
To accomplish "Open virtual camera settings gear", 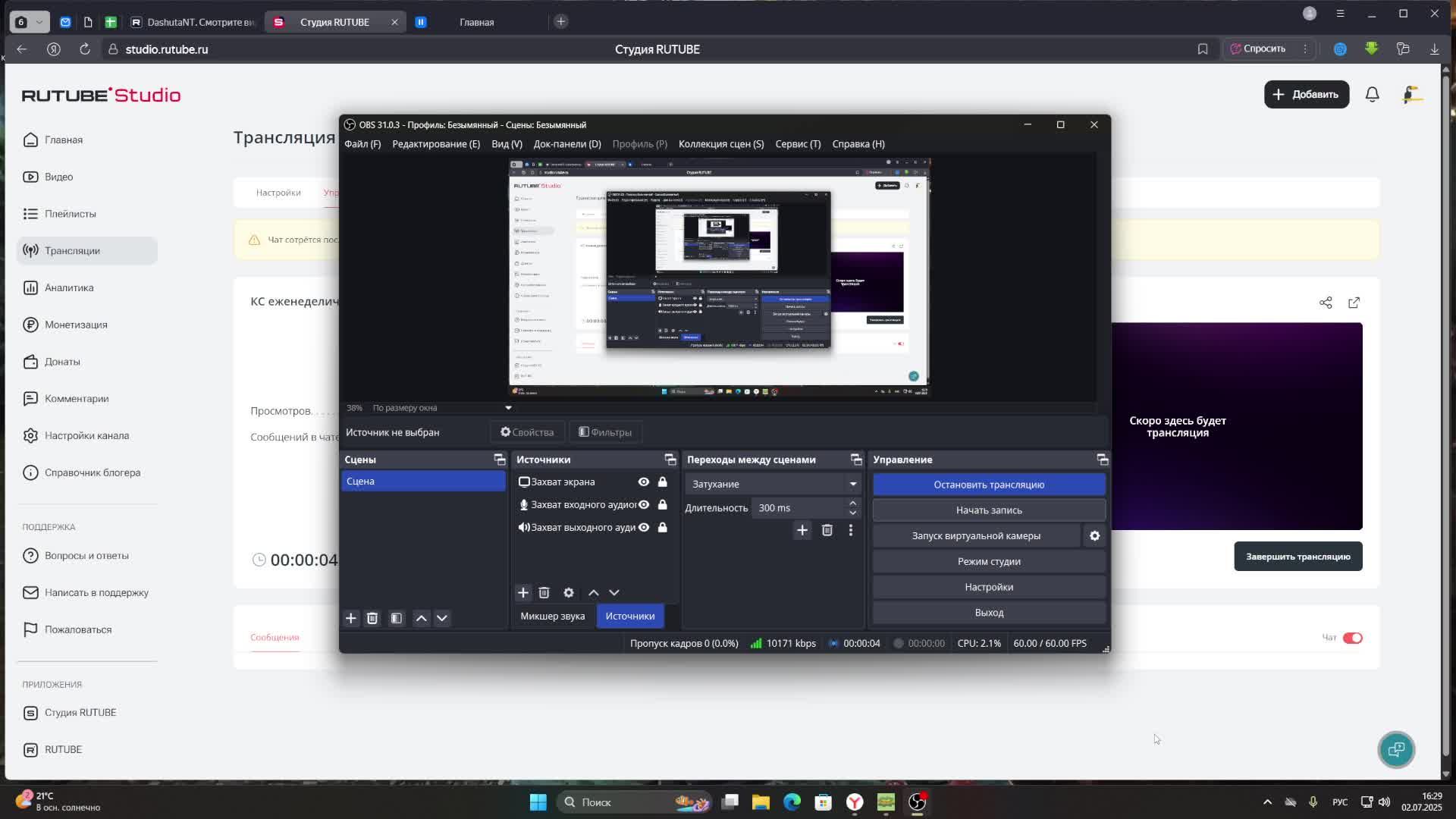I will point(1094,536).
